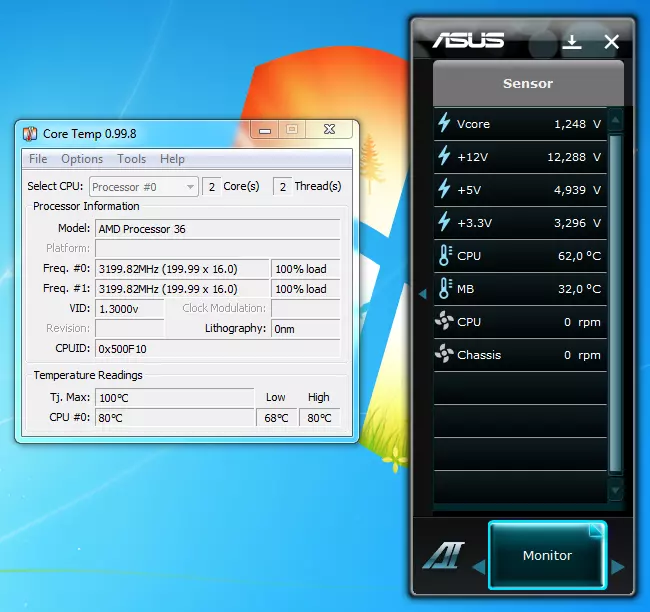Click the fan icon next to Chassis rpm
This screenshot has height=612, width=650.
click(444, 355)
